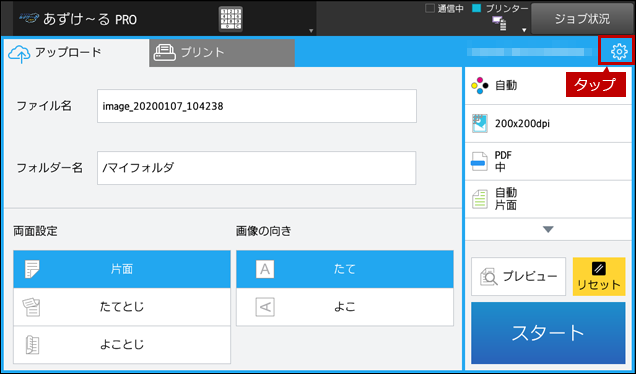Click the ファイル名 input field
The width and height of the screenshot is (636, 374).
[257, 106]
